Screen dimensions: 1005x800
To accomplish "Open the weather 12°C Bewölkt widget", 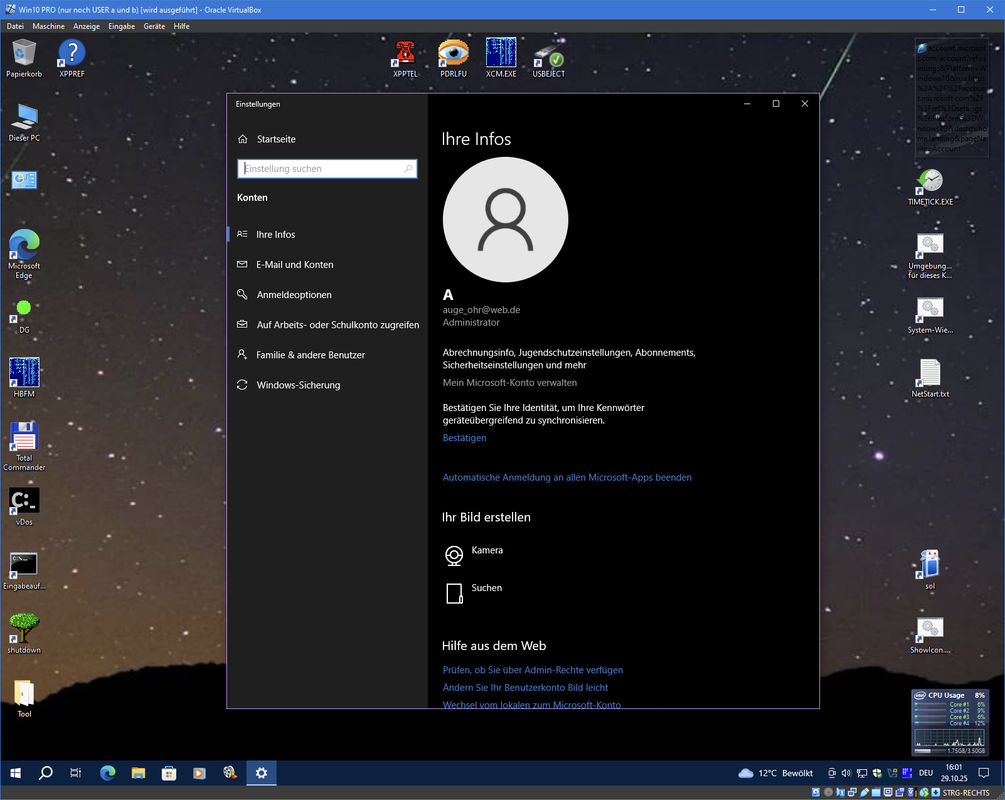I will [x=776, y=773].
